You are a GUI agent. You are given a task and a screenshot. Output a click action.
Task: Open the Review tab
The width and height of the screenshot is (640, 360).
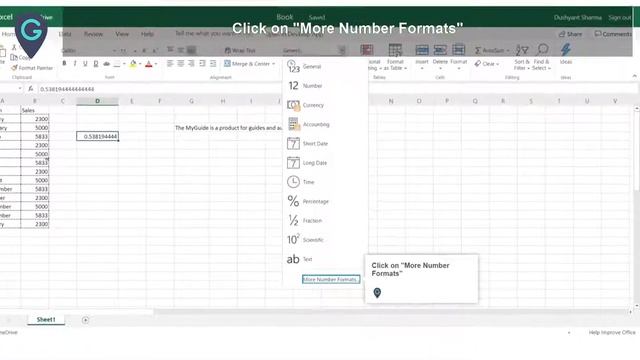tap(93, 34)
